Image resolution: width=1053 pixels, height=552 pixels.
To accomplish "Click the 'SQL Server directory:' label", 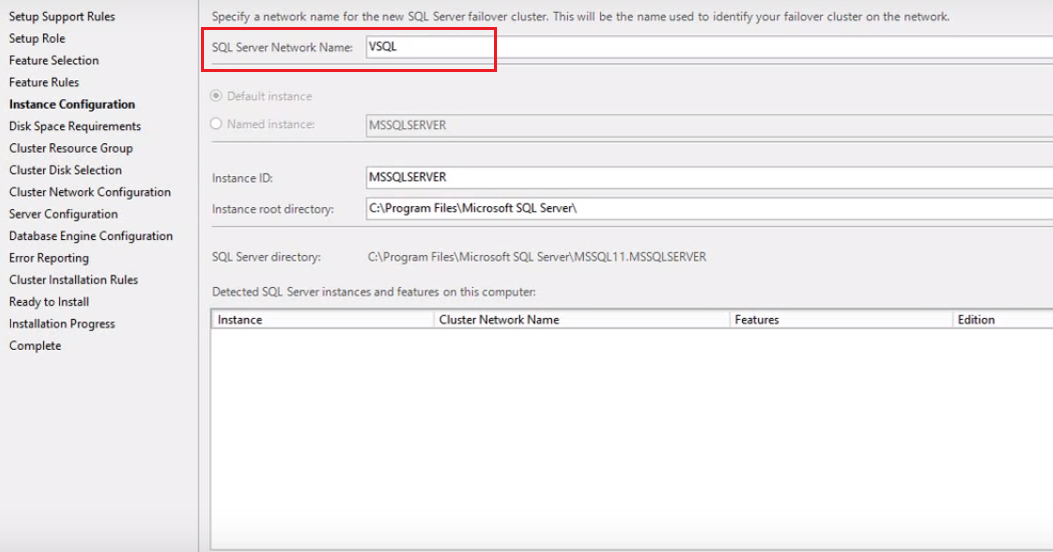I will (x=266, y=257).
